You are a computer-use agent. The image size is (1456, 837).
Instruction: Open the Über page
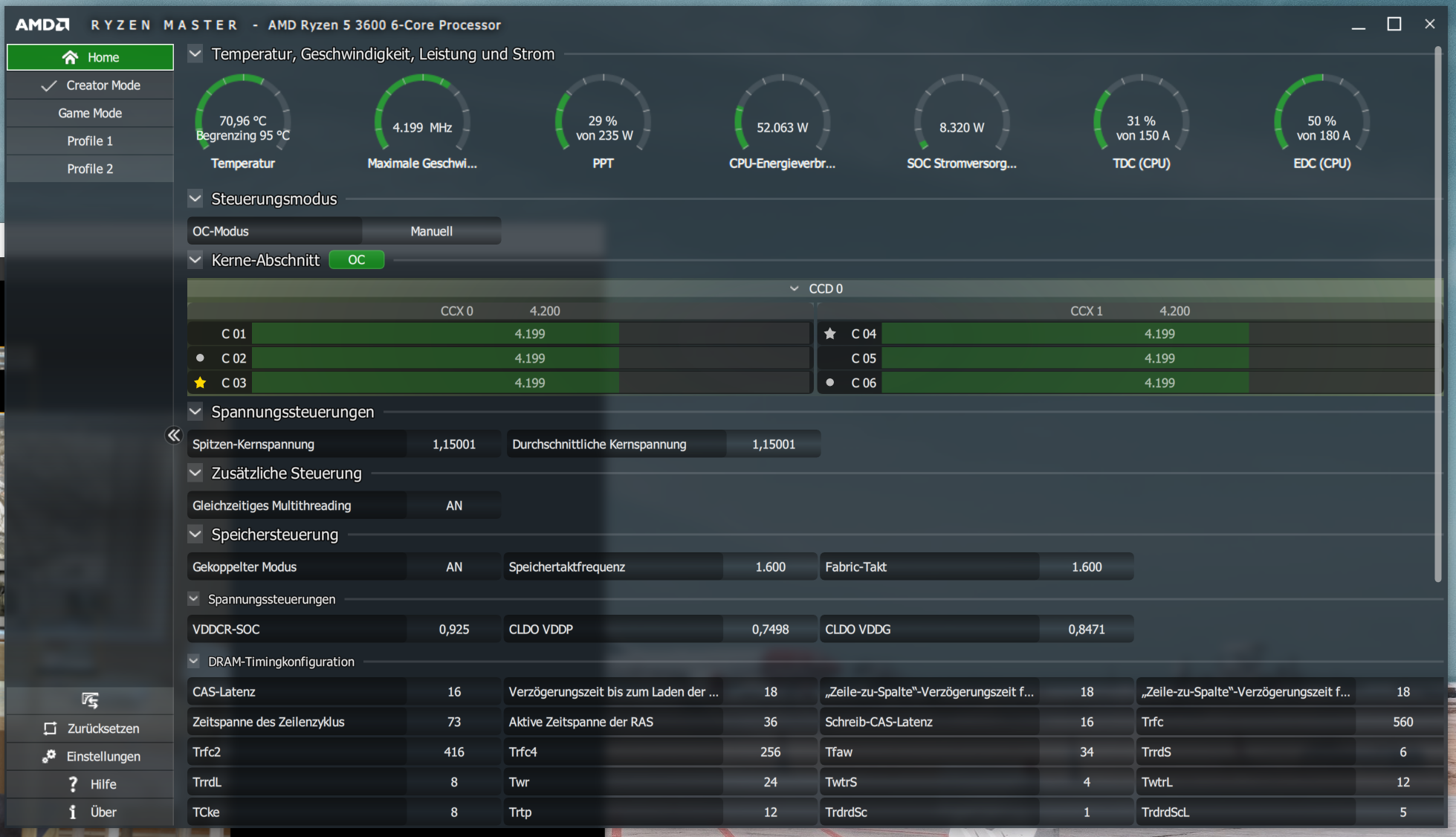point(90,812)
